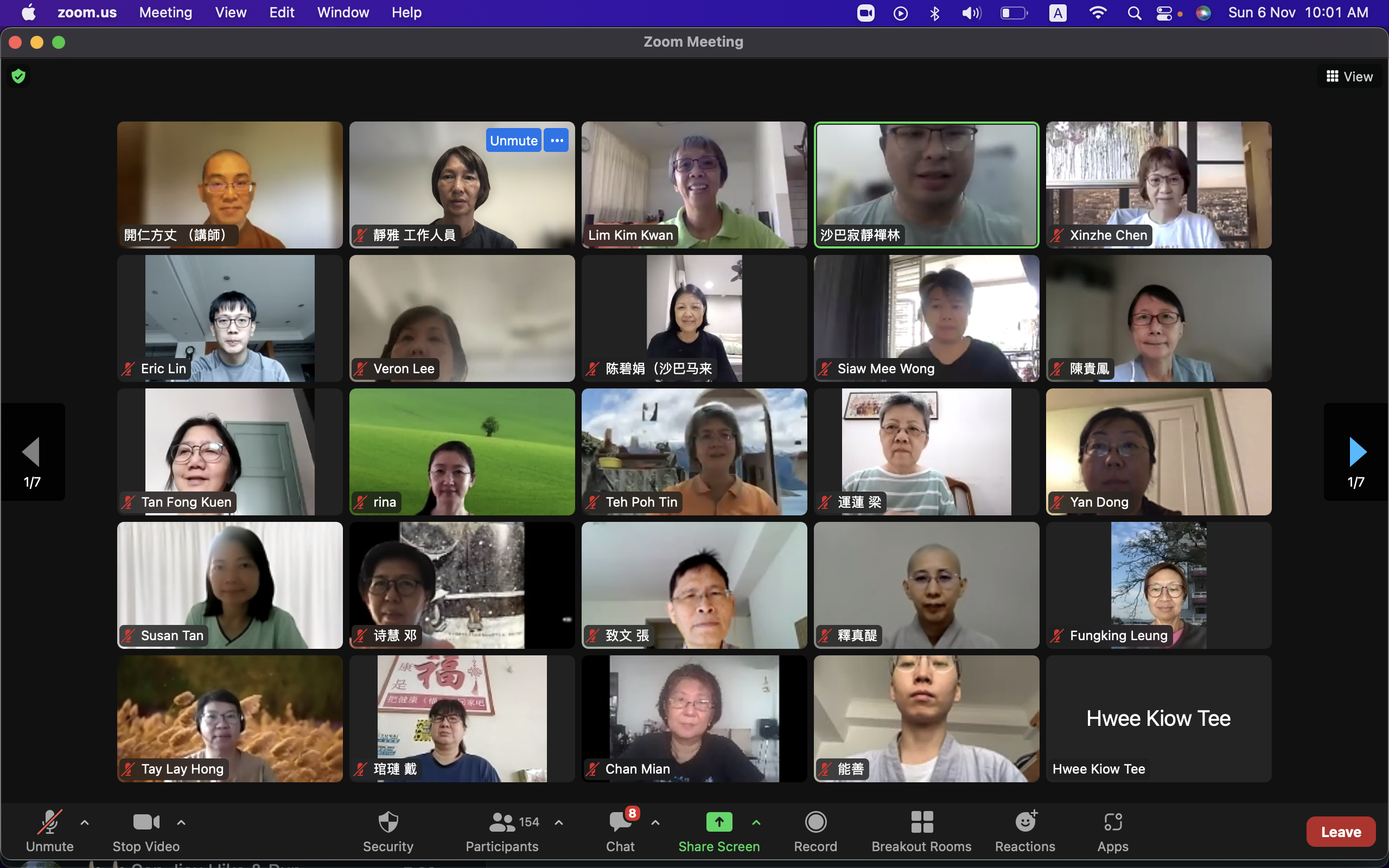This screenshot has height=868, width=1389.
Task: Click the green Share Screen icon
Action: click(718, 822)
